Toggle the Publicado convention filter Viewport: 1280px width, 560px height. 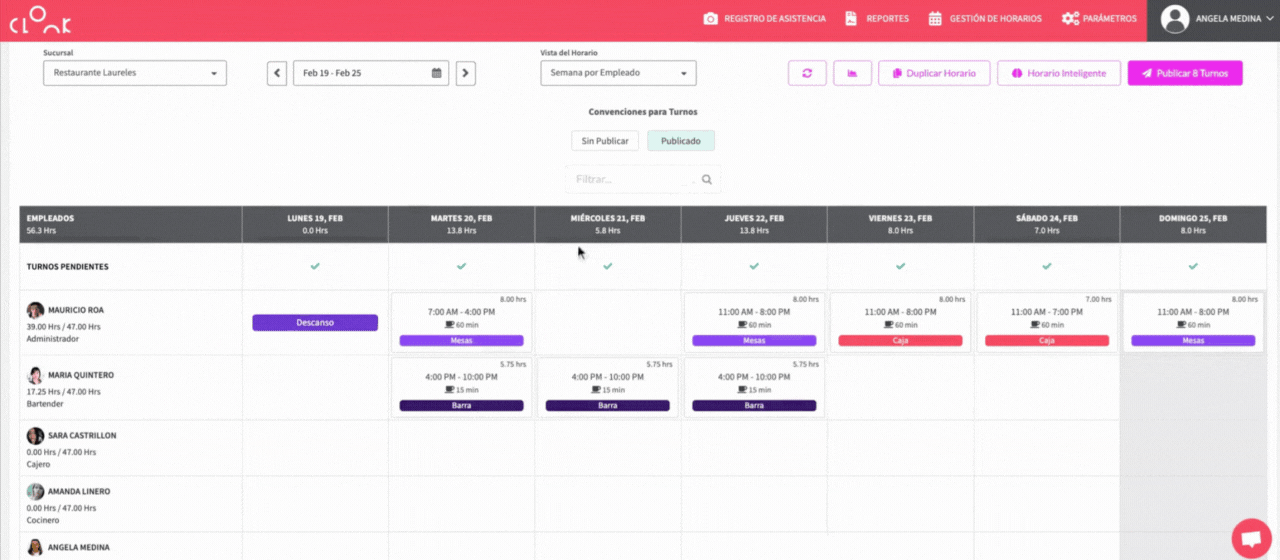(680, 141)
